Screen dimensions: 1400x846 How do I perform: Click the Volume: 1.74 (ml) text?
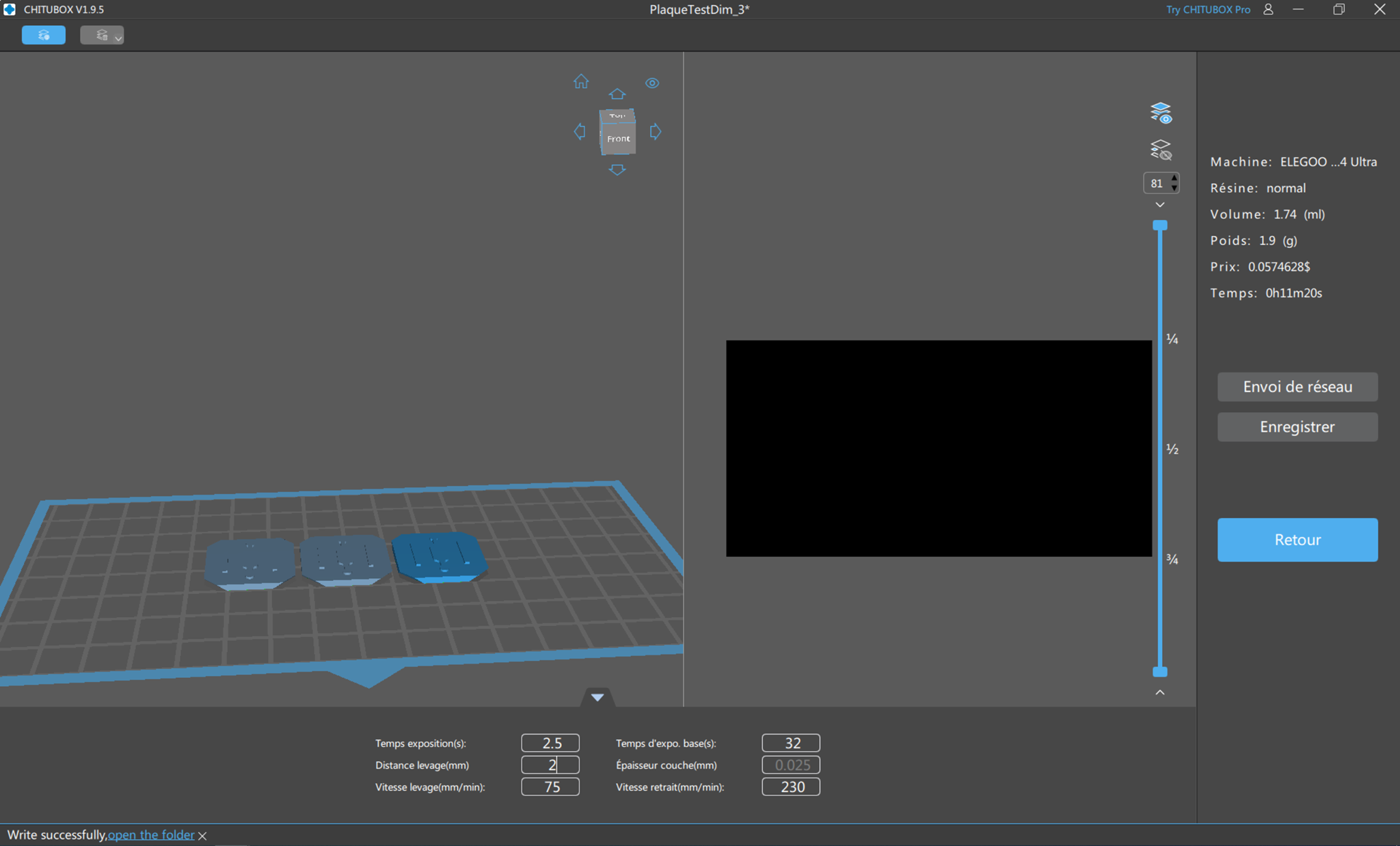(x=1267, y=215)
